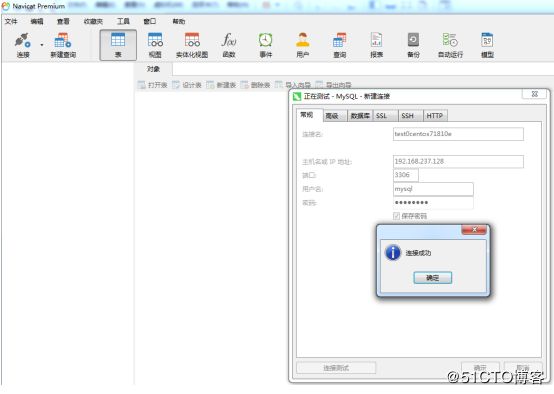The height and width of the screenshot is (394, 554).
Task: Switch to the SSH tab
Action: [410, 116]
